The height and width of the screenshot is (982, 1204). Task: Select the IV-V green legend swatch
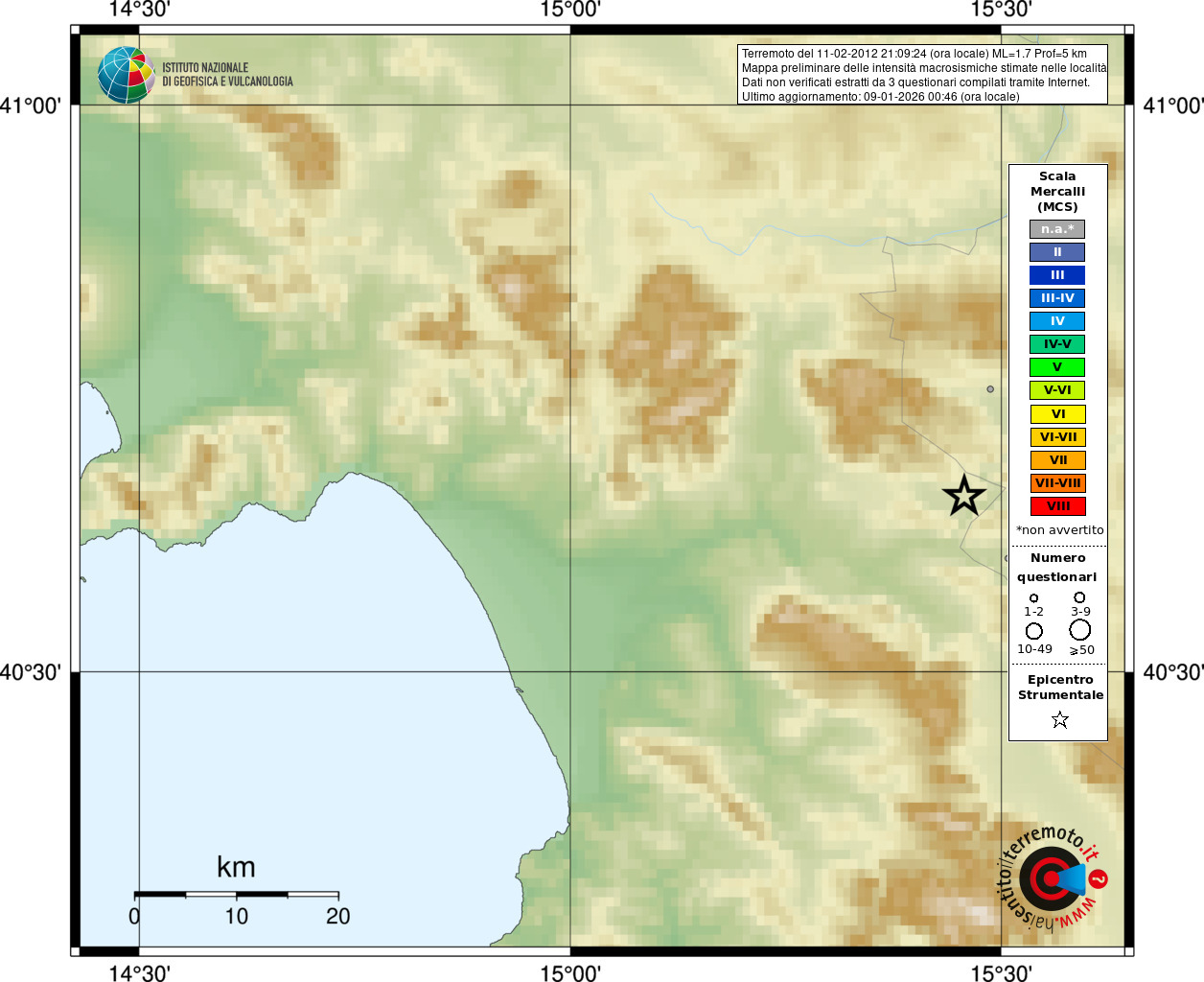click(x=1057, y=344)
